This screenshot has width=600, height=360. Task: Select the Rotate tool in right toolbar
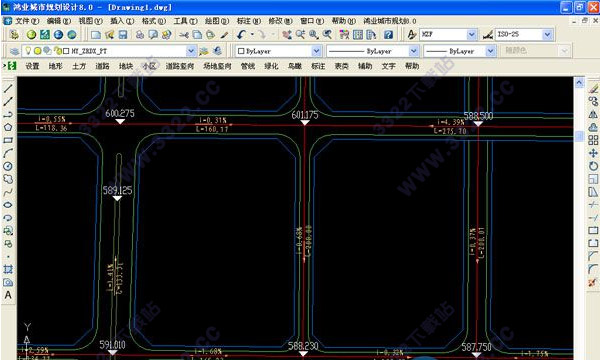tap(593, 166)
